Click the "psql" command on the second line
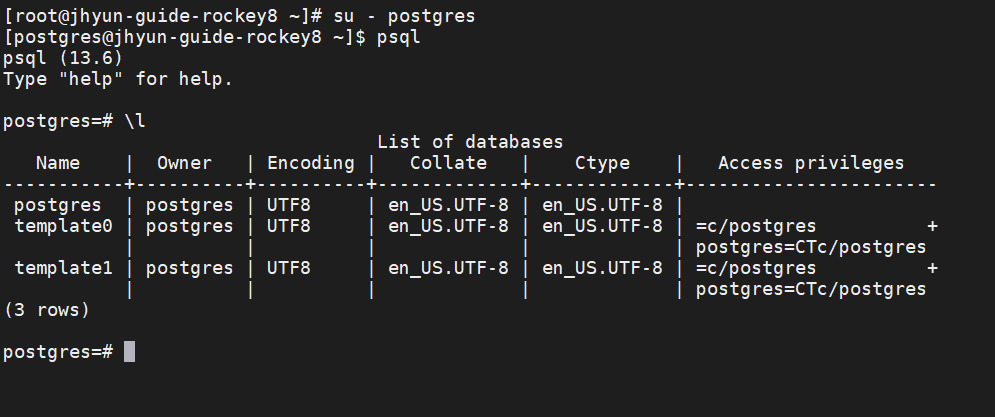 tap(399, 37)
